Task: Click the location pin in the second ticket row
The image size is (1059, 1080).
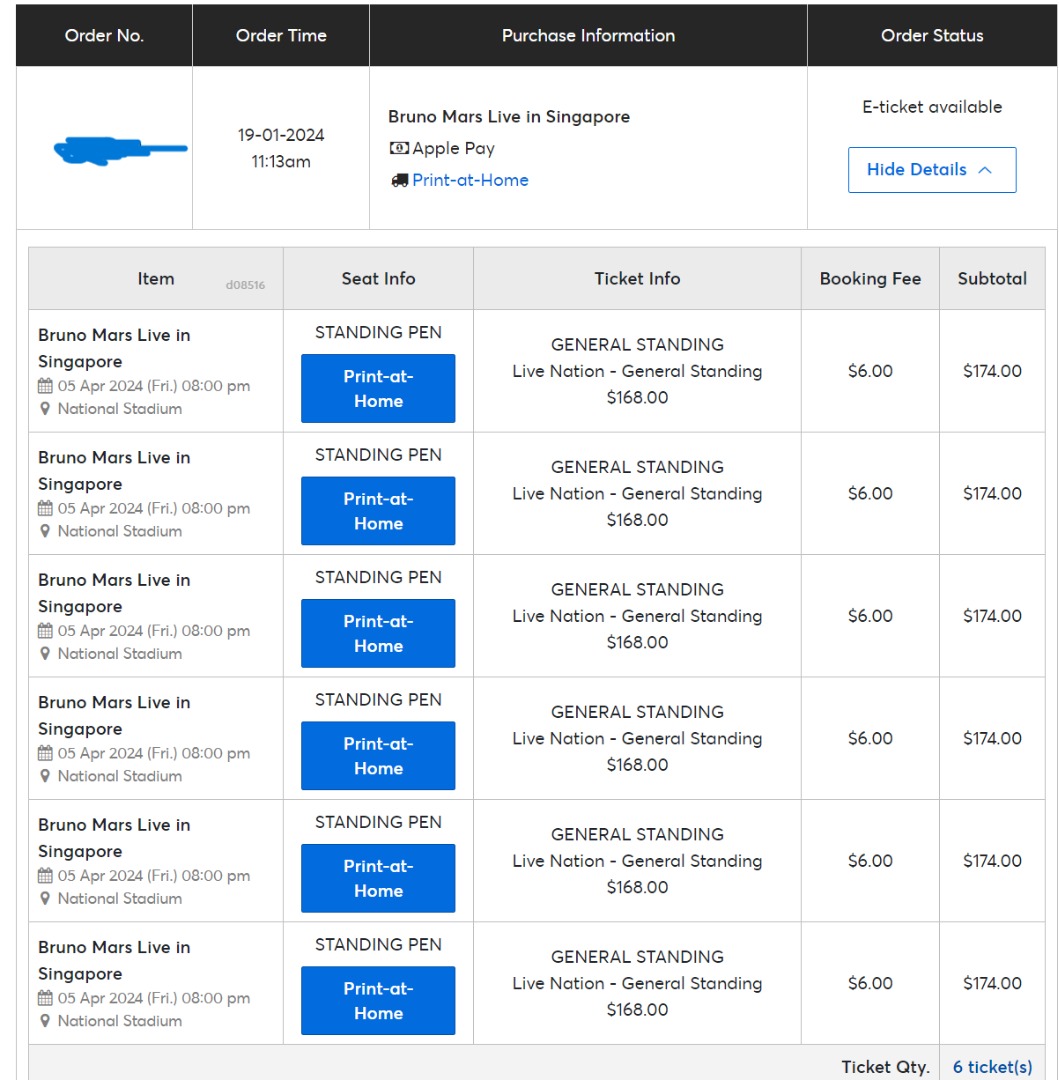Action: 45,531
